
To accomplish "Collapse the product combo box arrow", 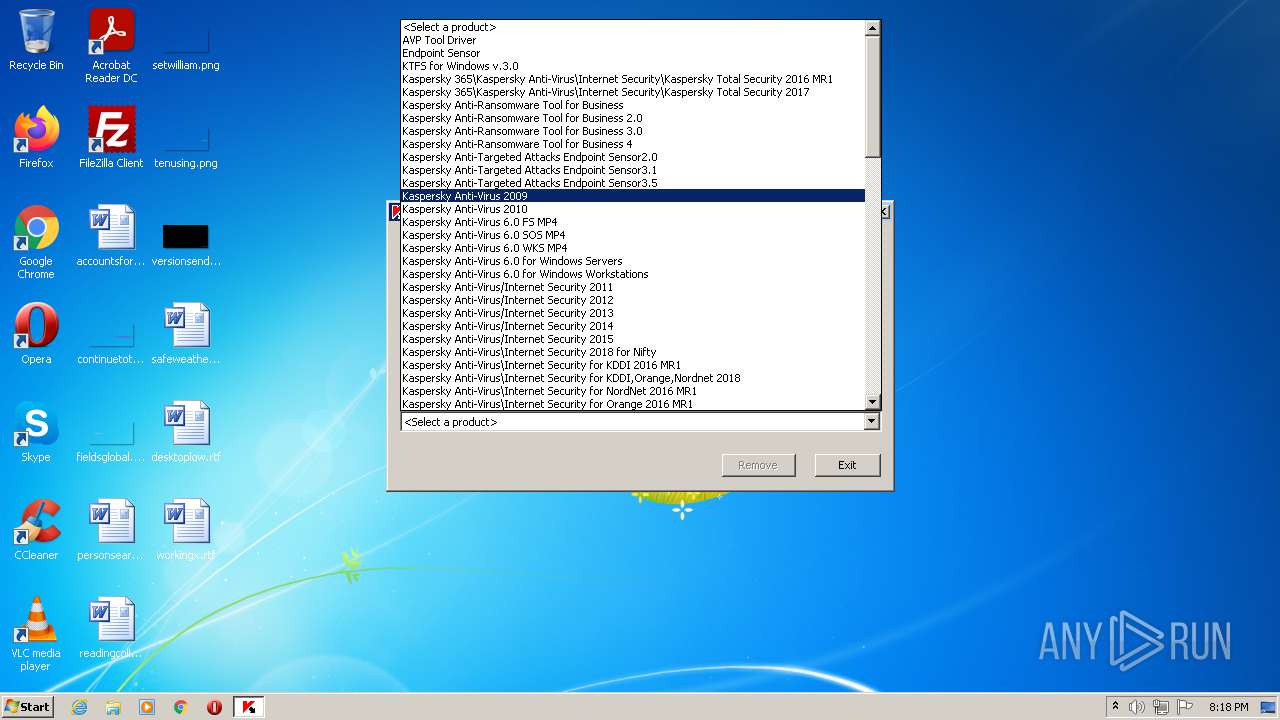I will point(871,422).
